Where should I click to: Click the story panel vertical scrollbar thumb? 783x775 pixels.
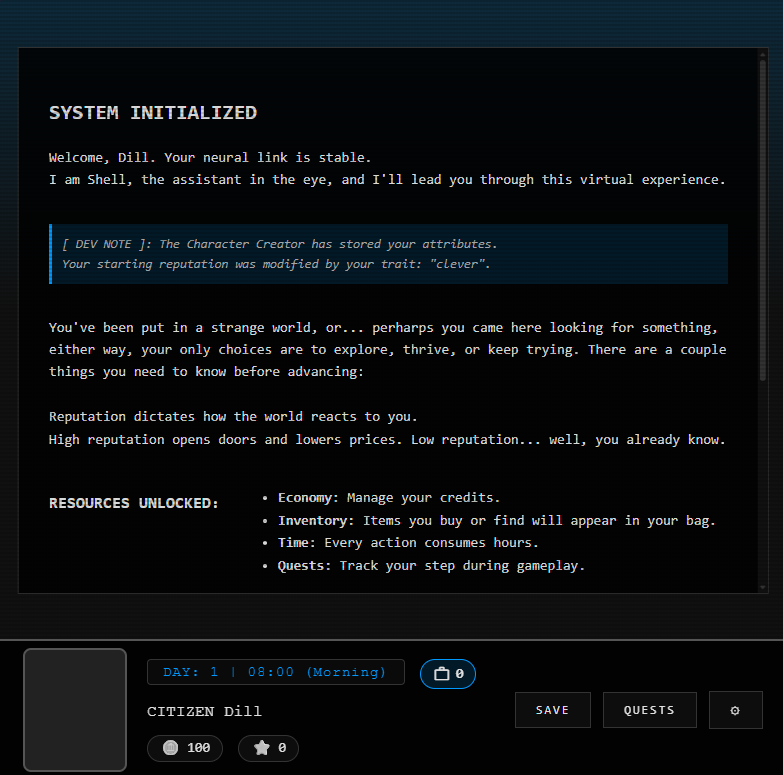tap(763, 220)
